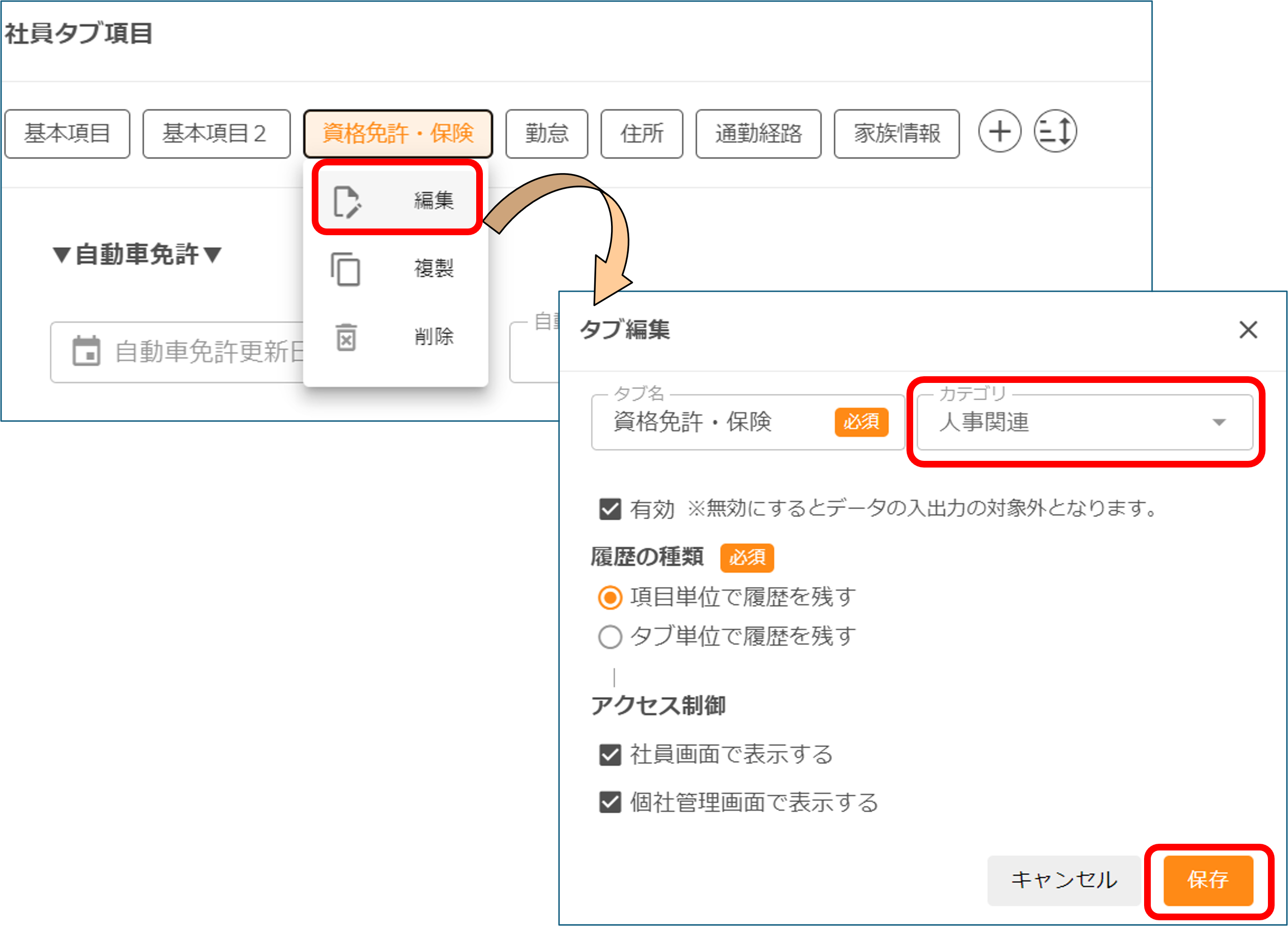Close the タブ編集 dialog
1288x926 pixels.
pos(1248,331)
